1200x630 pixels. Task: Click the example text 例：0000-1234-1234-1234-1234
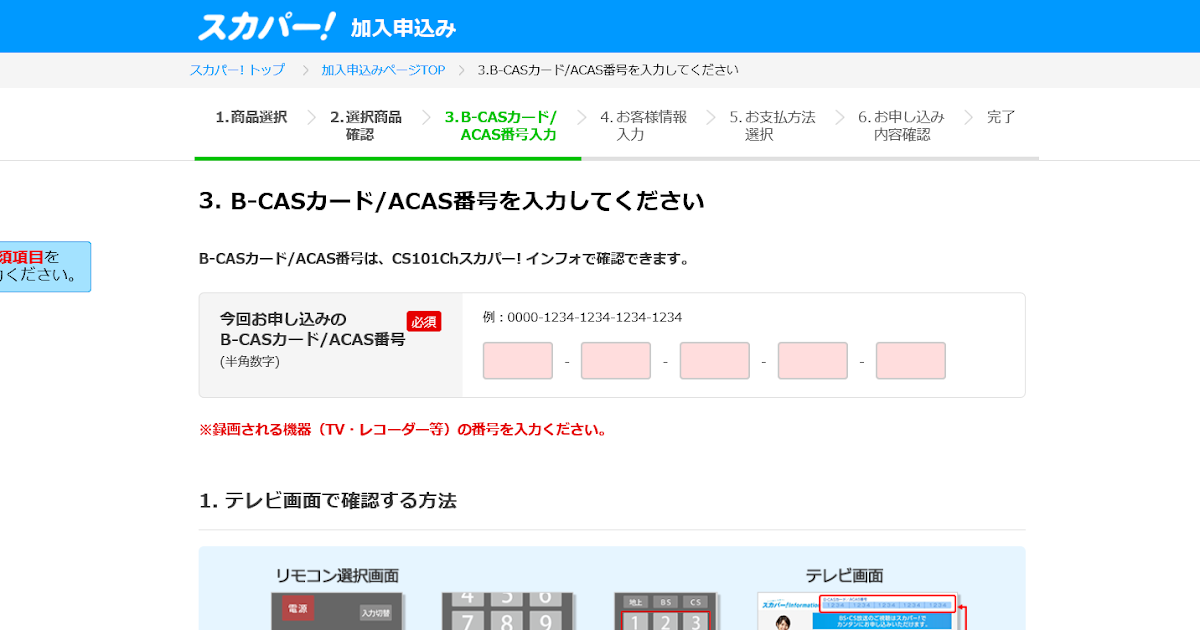coord(582,317)
